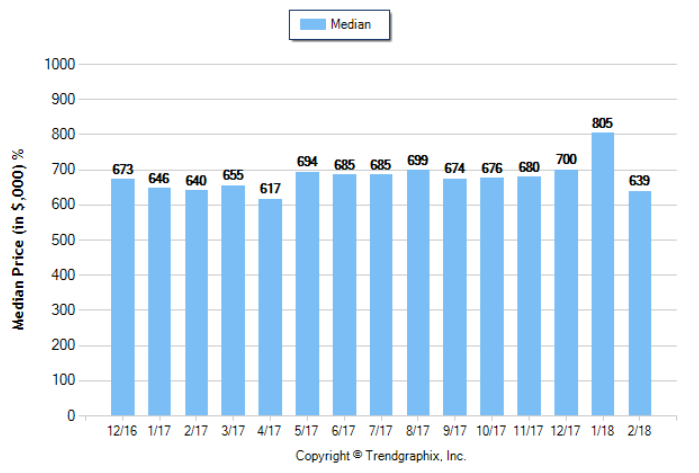Click the 12/16 x-axis label

[x=122, y=431]
